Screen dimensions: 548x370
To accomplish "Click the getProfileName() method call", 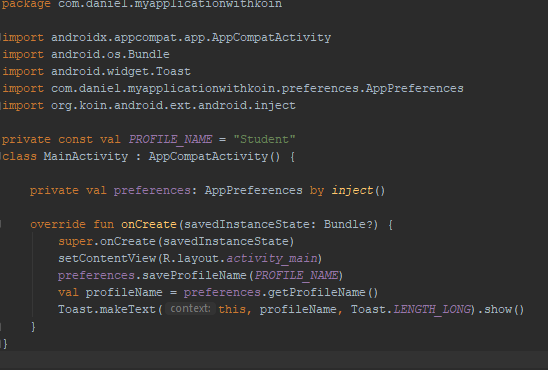I will coord(323,292).
